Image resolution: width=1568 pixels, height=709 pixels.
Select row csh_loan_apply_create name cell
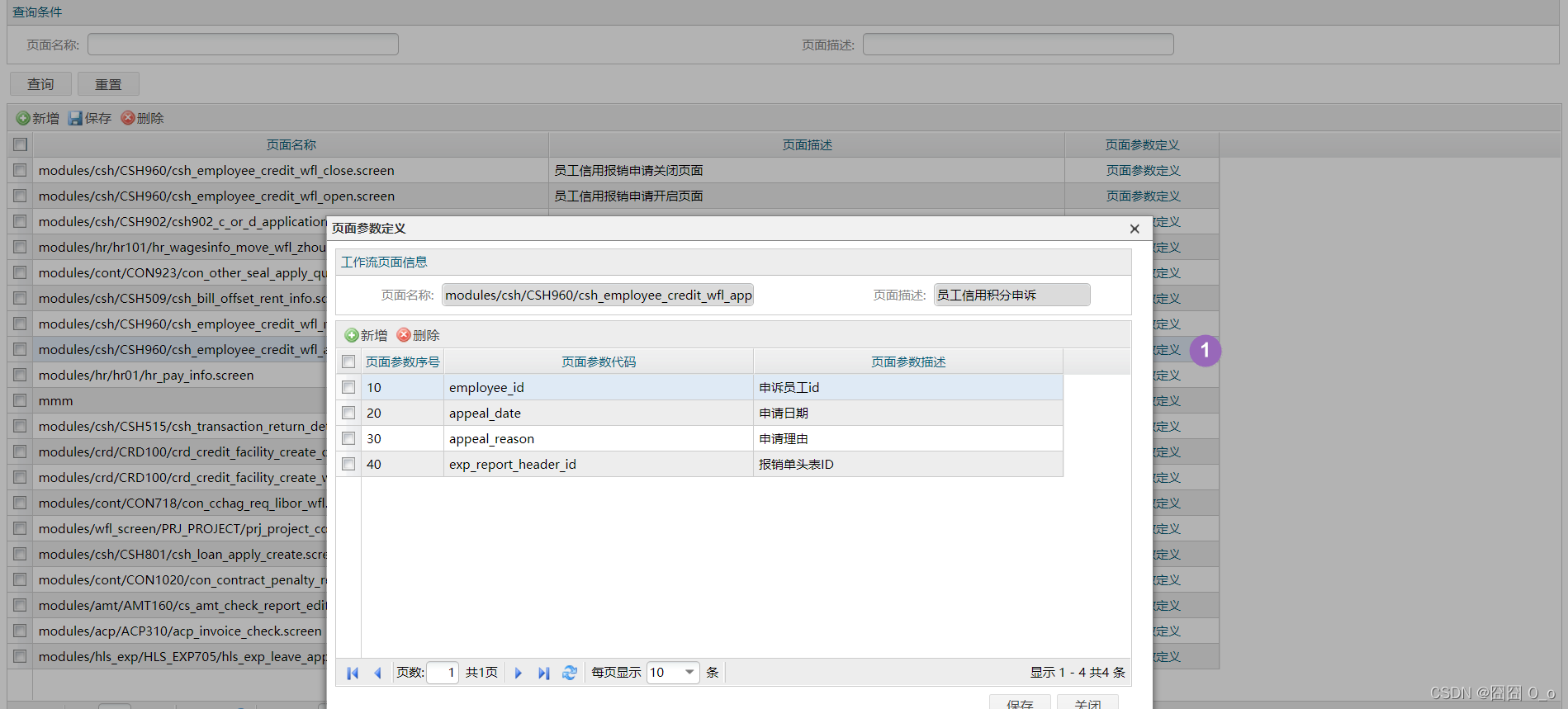point(180,554)
